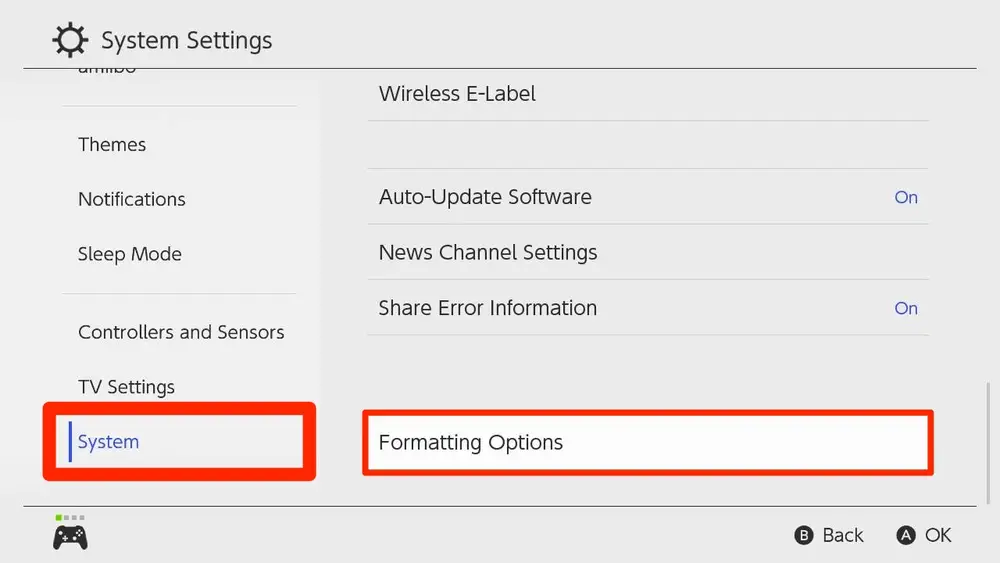This screenshot has height=563, width=1000.
Task: Select the partially hidden amiibo item
Action: click(107, 71)
